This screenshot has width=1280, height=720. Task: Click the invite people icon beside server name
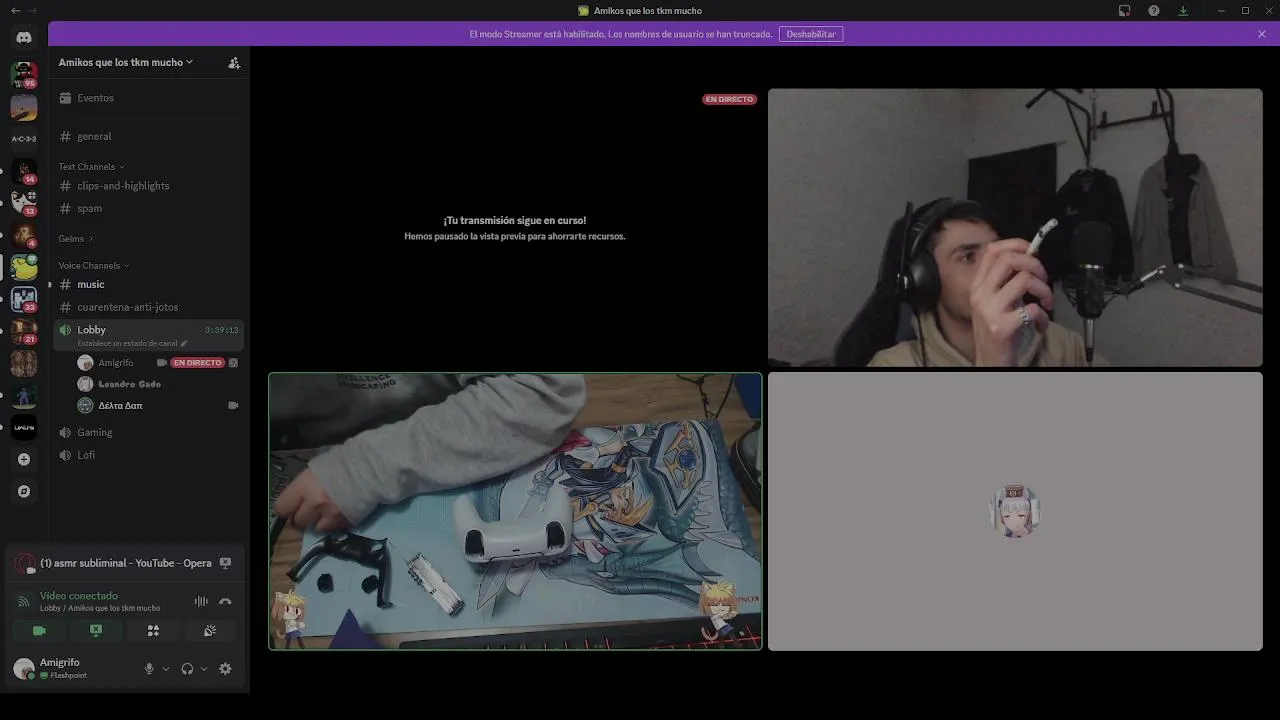click(234, 62)
